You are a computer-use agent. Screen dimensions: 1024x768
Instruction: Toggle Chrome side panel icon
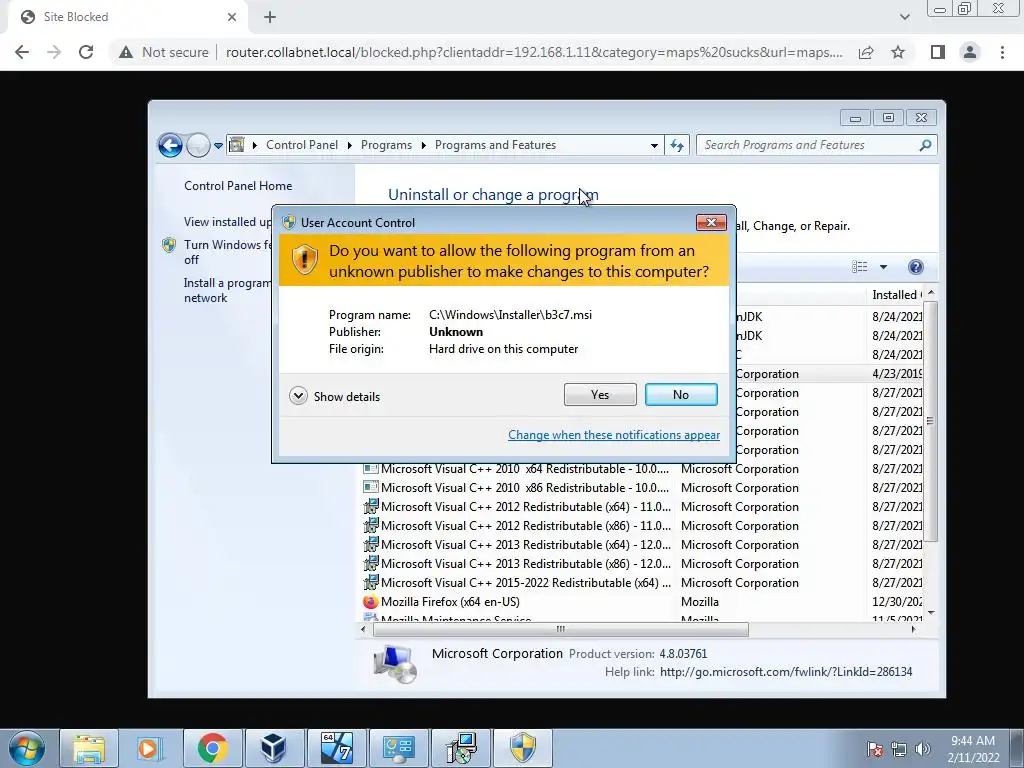pos(937,52)
